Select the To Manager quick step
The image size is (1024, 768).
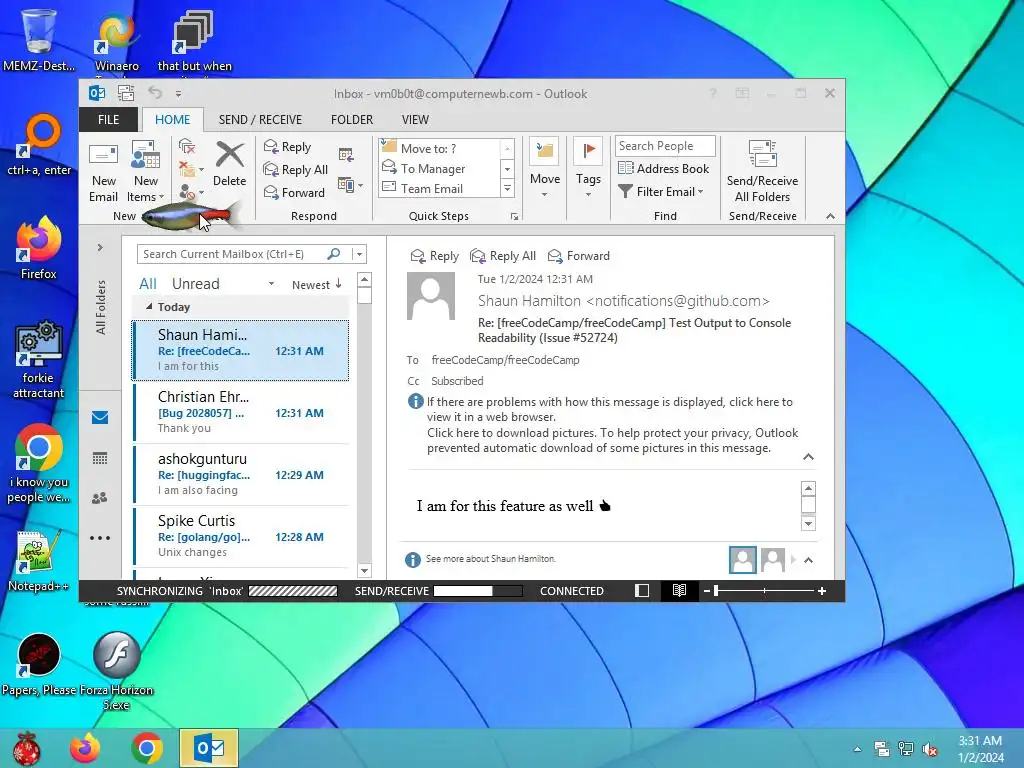(439, 168)
